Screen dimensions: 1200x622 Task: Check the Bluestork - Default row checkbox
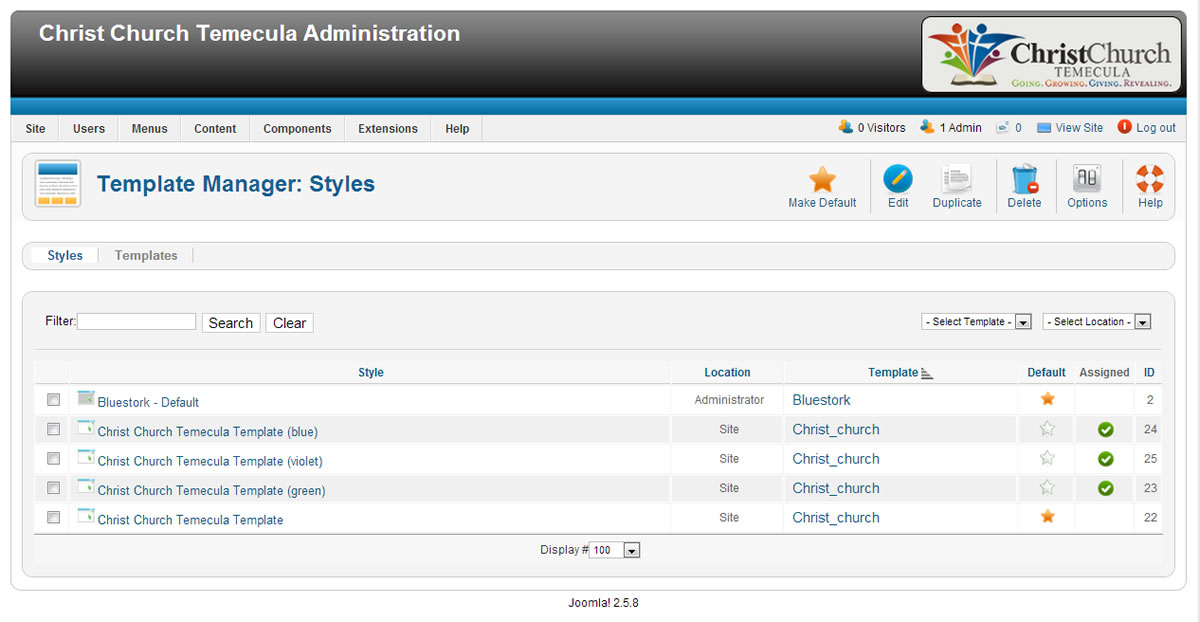[x=53, y=400]
